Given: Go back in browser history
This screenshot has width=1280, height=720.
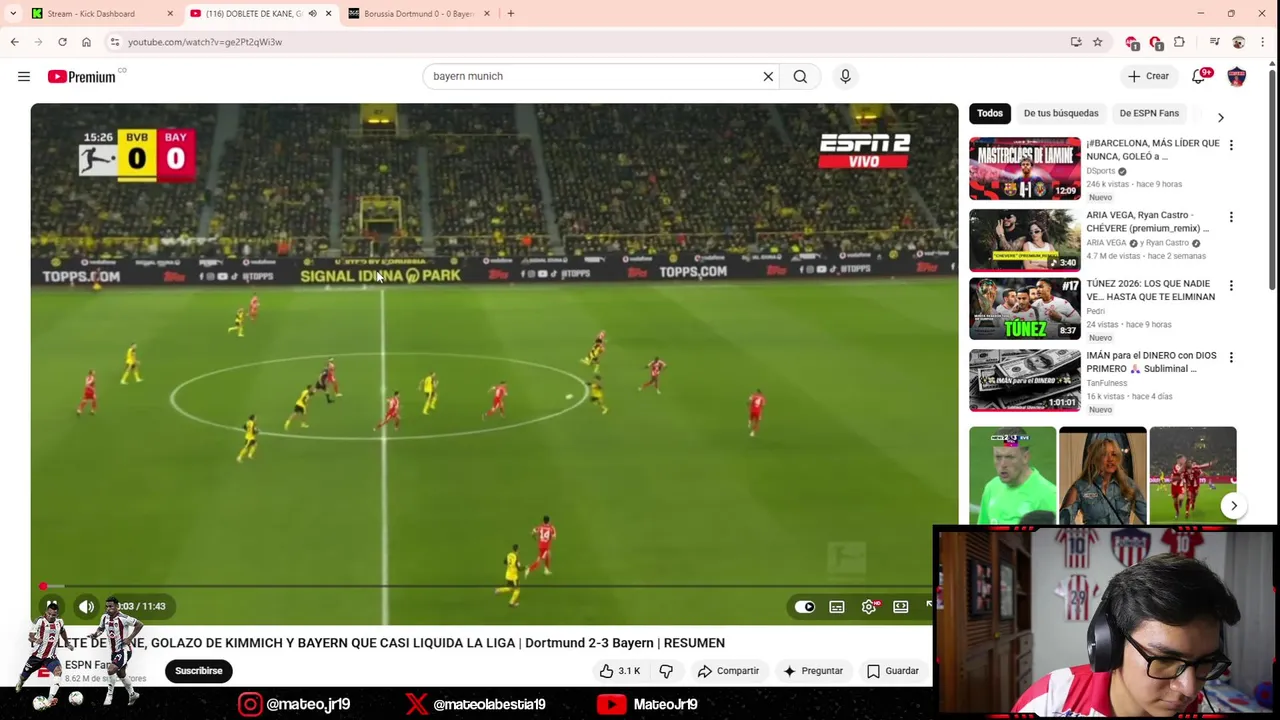Looking at the screenshot, I should point(14,42).
